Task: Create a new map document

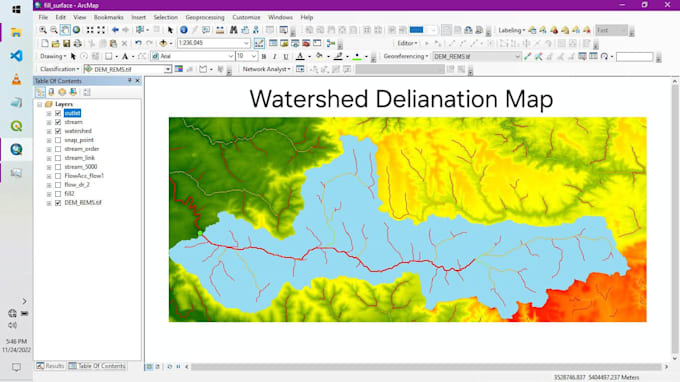Action: point(45,43)
